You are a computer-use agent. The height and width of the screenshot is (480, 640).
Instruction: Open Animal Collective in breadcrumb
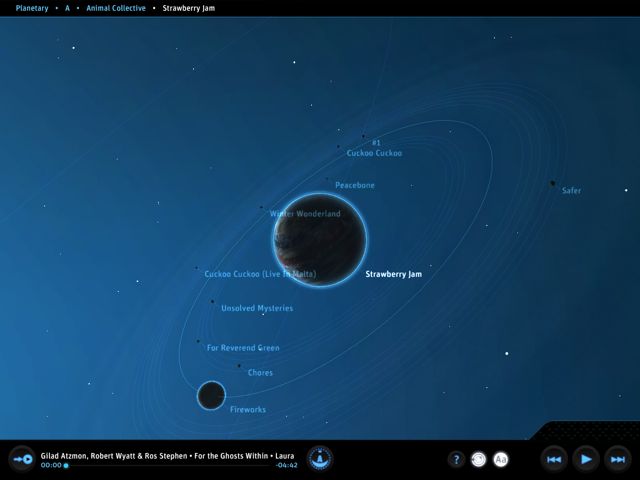[x=116, y=8]
